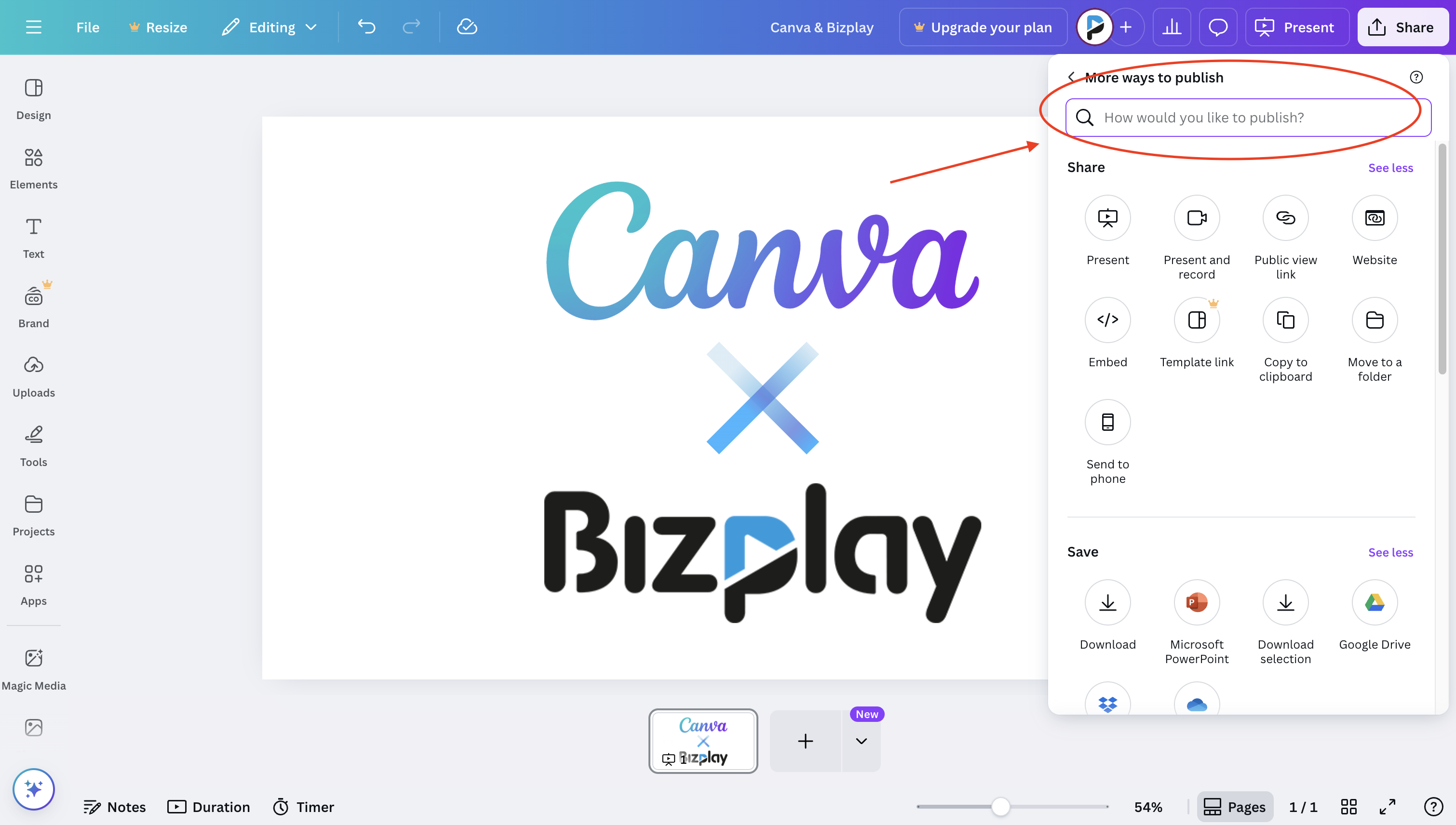Image resolution: width=1456 pixels, height=825 pixels.
Task: Undo the last action
Action: tap(367, 27)
